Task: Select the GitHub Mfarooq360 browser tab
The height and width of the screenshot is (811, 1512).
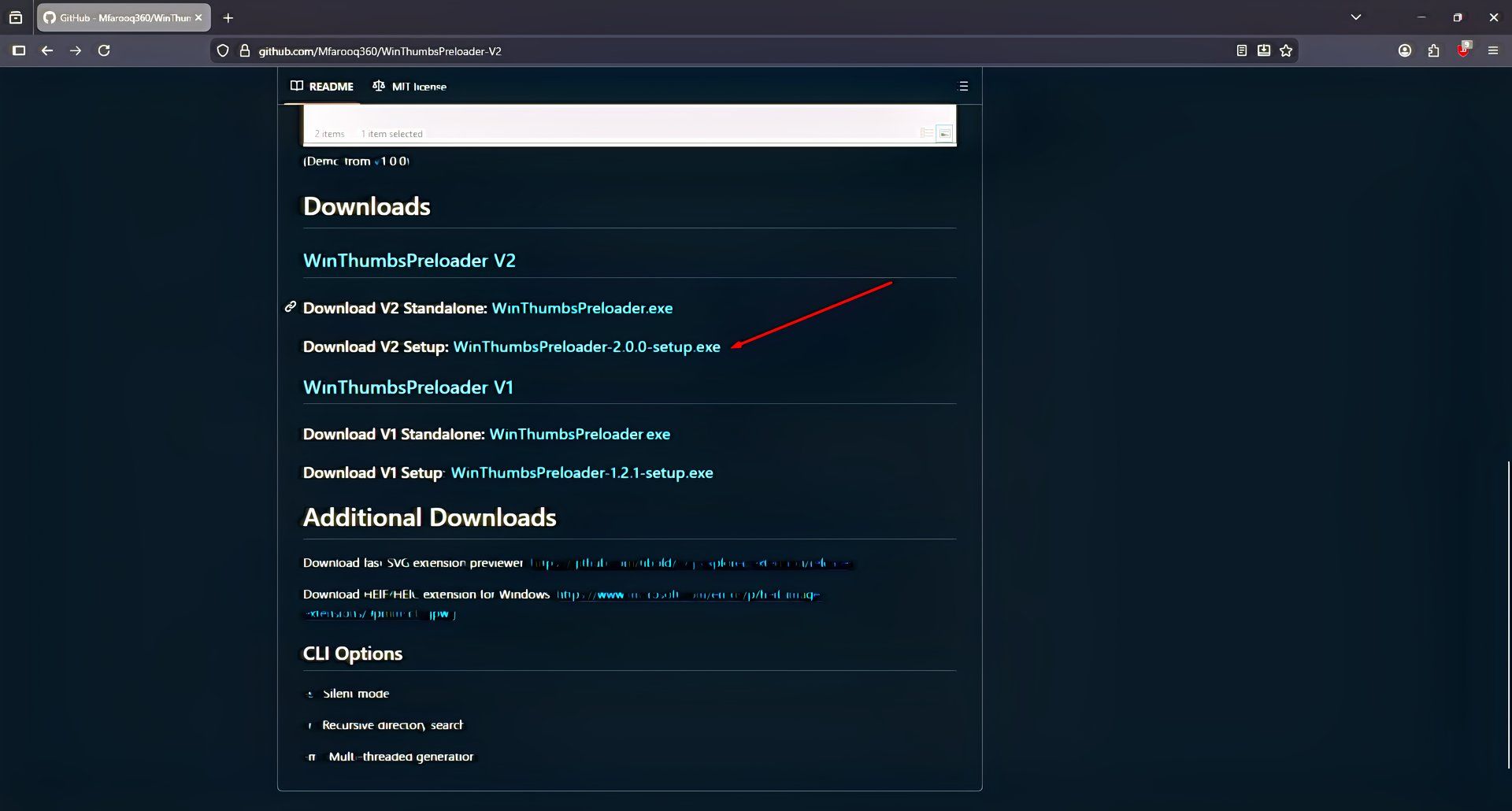Action: 124,17
